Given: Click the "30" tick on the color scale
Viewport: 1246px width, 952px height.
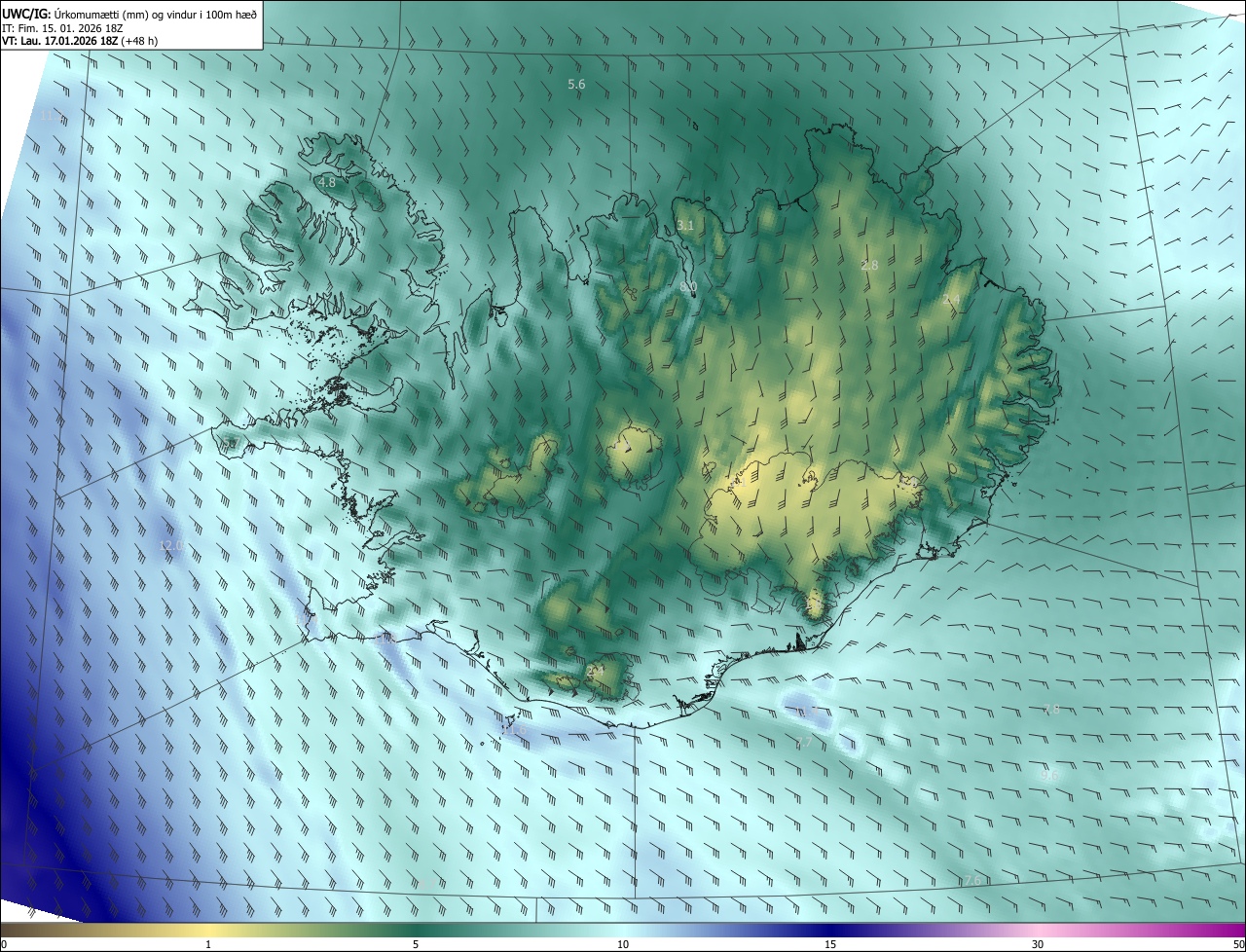Looking at the screenshot, I should [x=1038, y=944].
